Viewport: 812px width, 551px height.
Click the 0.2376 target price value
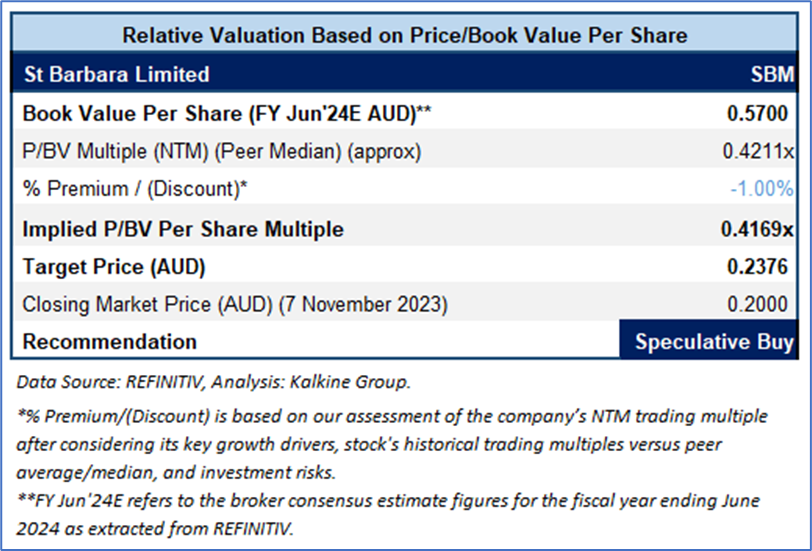tap(760, 267)
